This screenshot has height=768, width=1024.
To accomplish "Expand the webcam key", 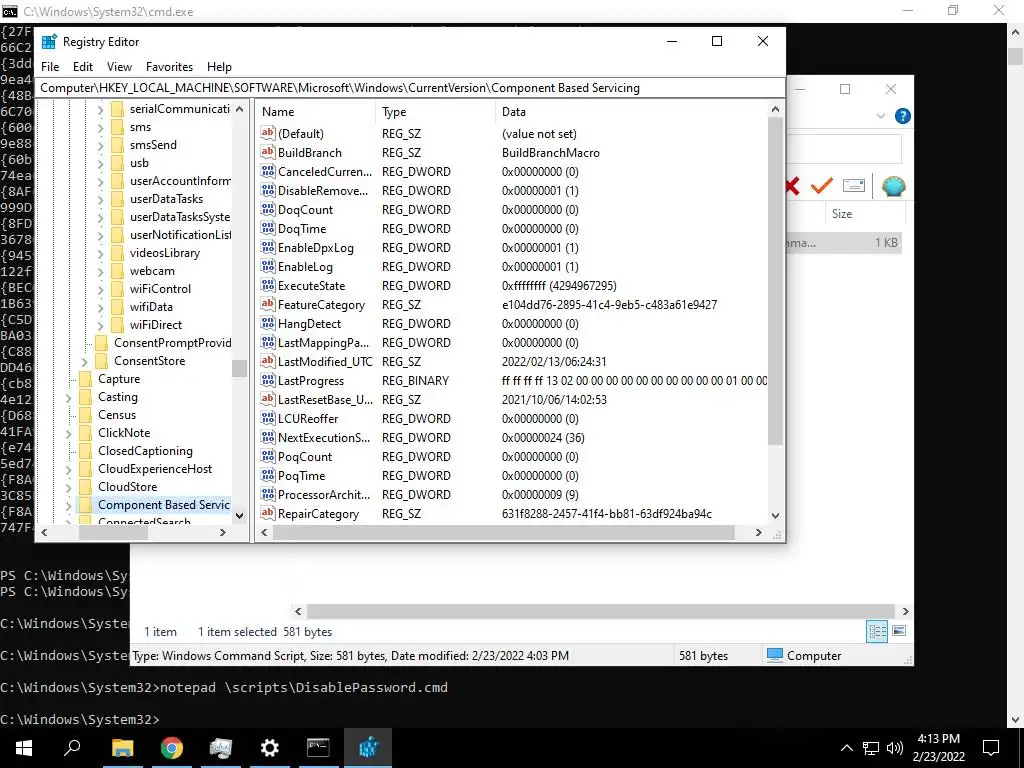I will 101,272.
